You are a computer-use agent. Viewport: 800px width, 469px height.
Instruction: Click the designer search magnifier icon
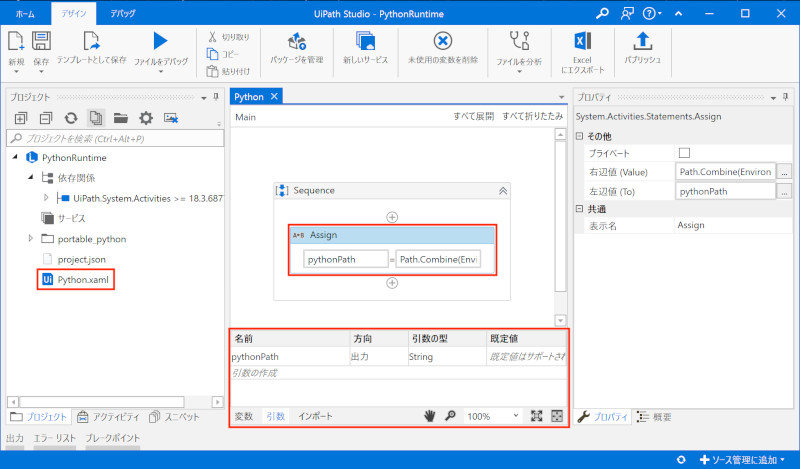pos(450,416)
